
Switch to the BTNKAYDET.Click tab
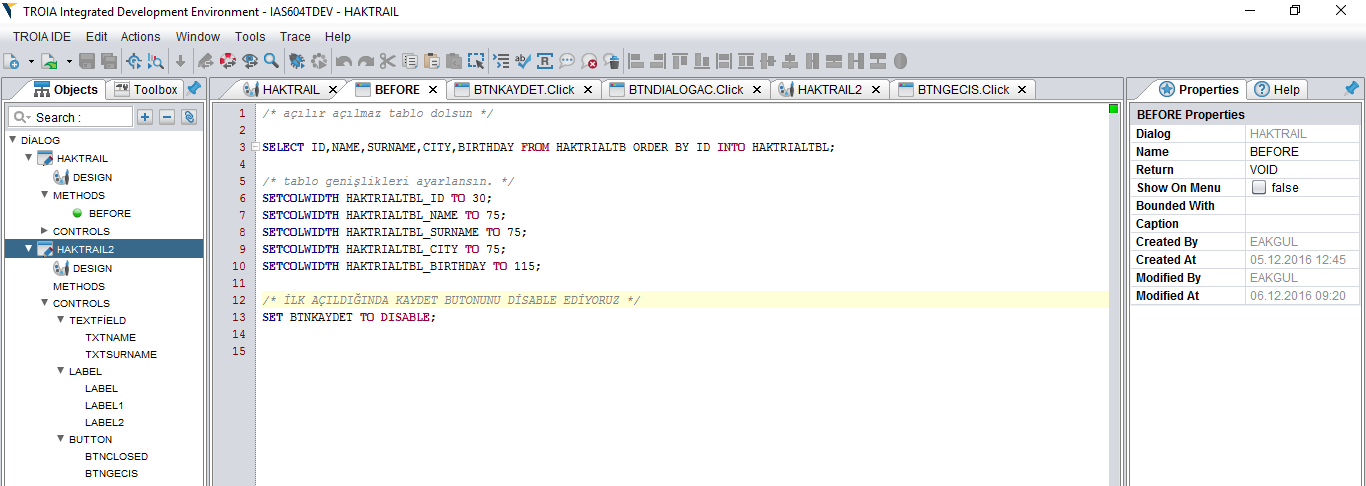510,89
